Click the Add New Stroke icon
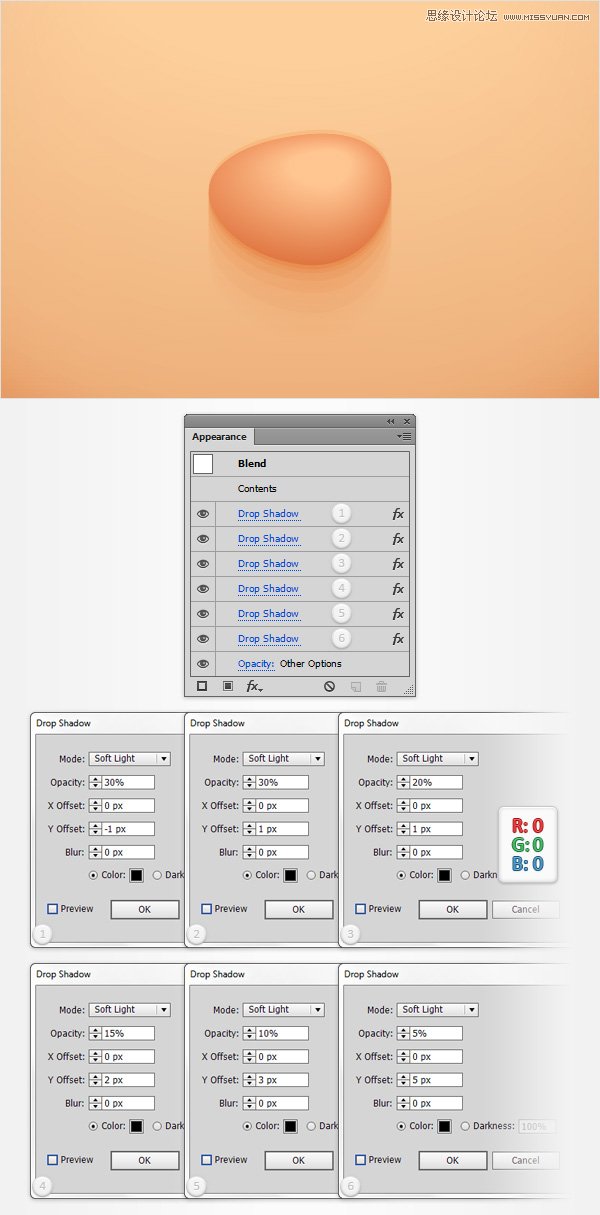 pos(202,687)
